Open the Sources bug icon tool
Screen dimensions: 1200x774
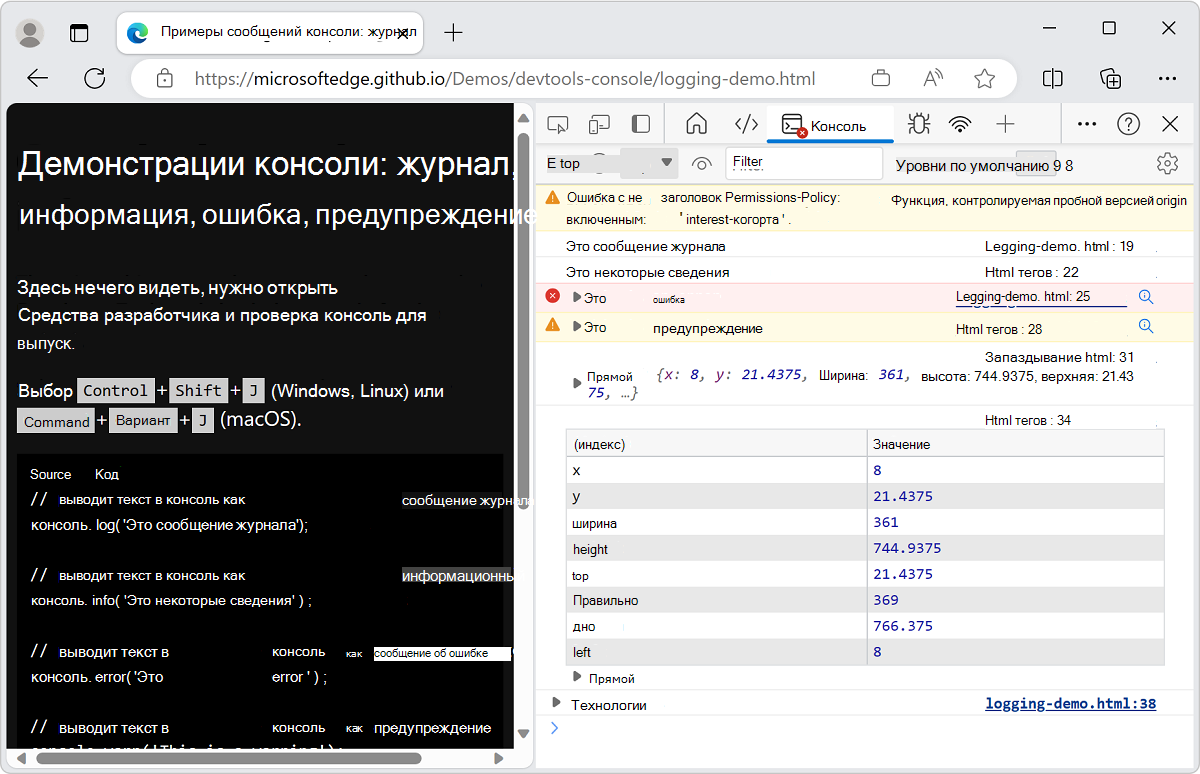[x=918, y=124]
